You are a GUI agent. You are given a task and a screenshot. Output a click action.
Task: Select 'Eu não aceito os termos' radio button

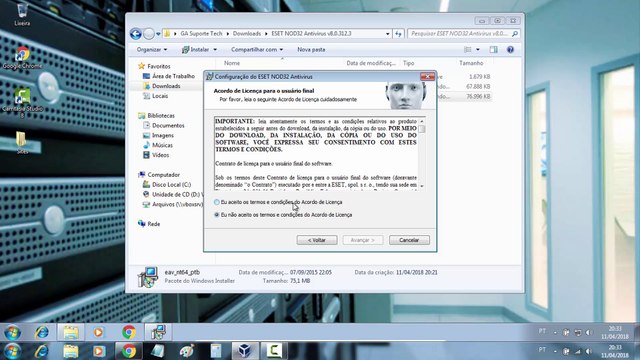tap(217, 215)
